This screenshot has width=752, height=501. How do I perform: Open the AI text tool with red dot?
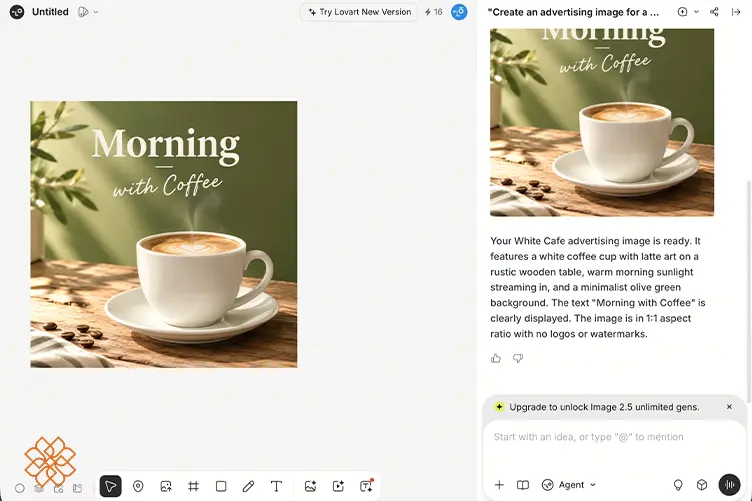pos(366,486)
